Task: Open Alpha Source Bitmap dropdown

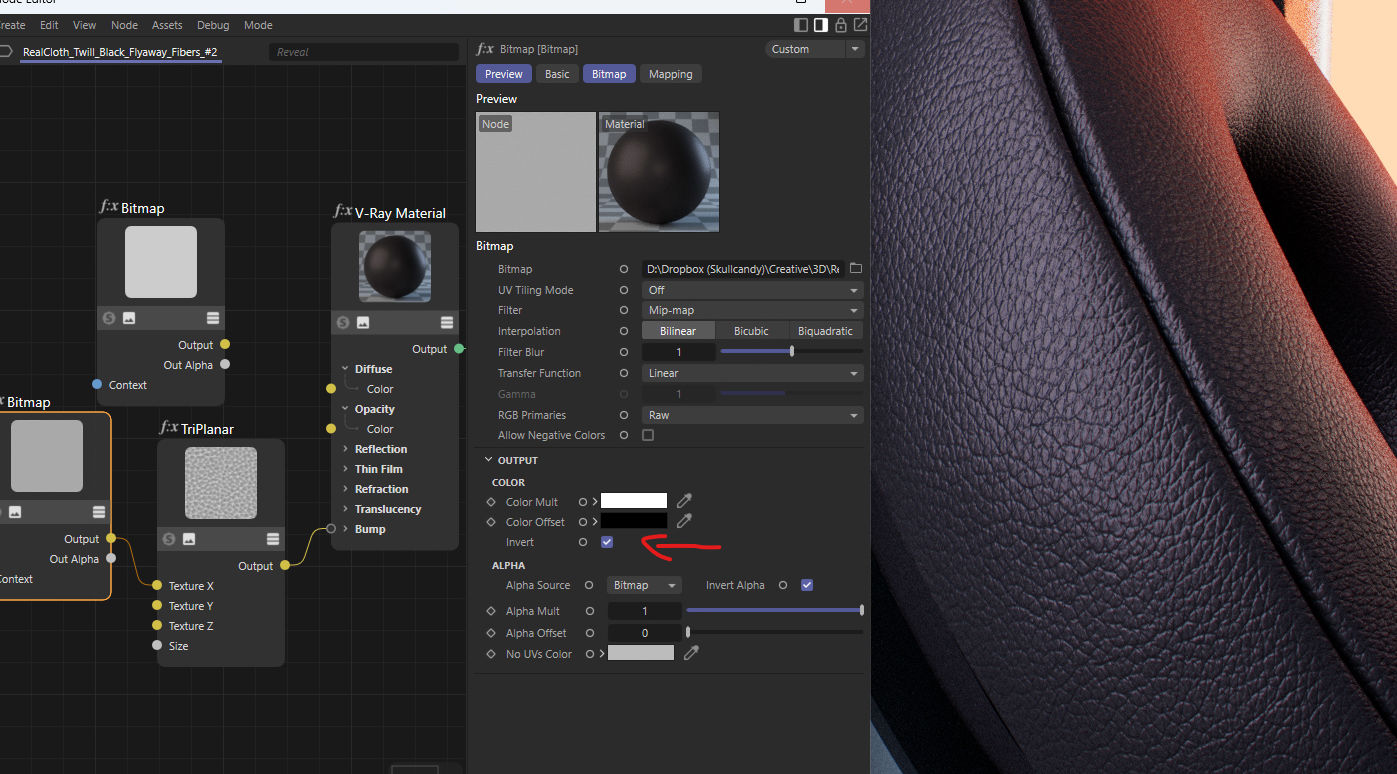Action: (644, 585)
